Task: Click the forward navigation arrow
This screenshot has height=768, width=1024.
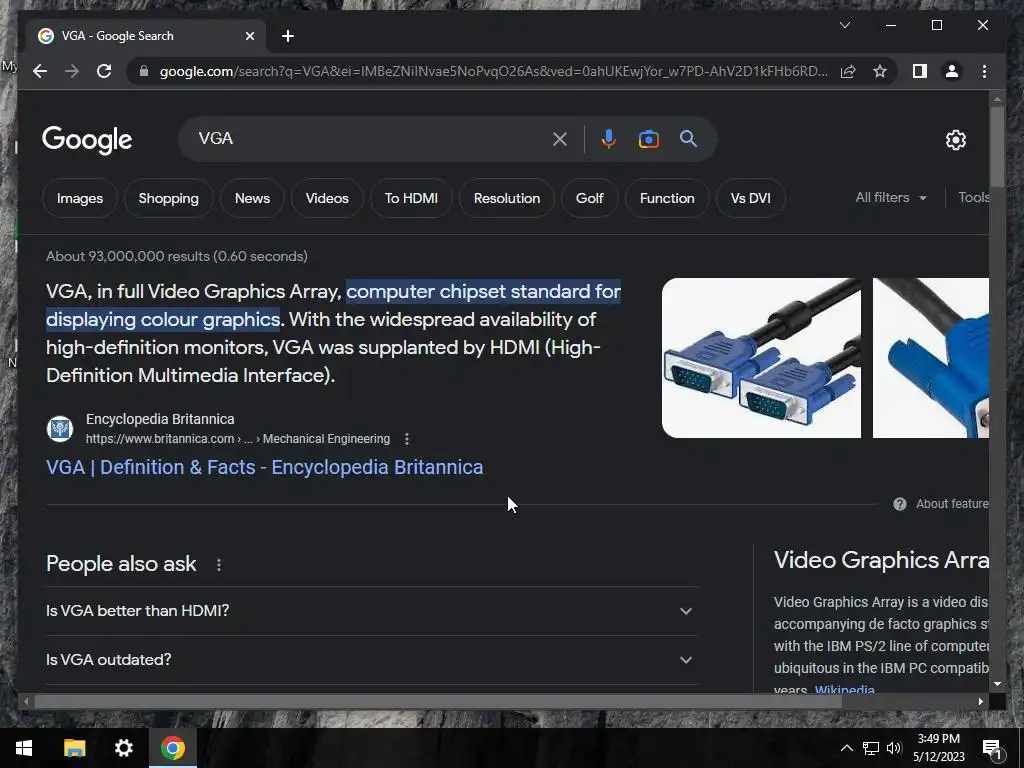Action: [x=72, y=71]
